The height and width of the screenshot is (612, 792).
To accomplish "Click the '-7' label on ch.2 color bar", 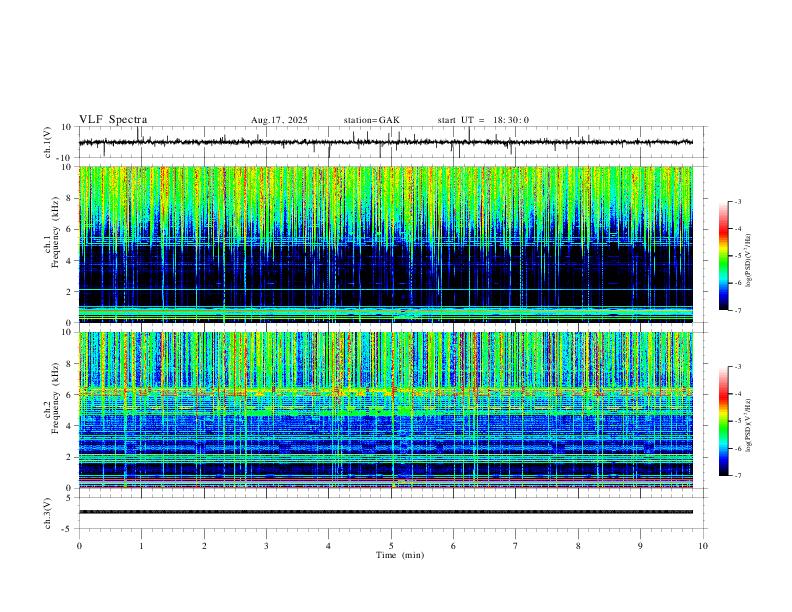I will point(737,476).
